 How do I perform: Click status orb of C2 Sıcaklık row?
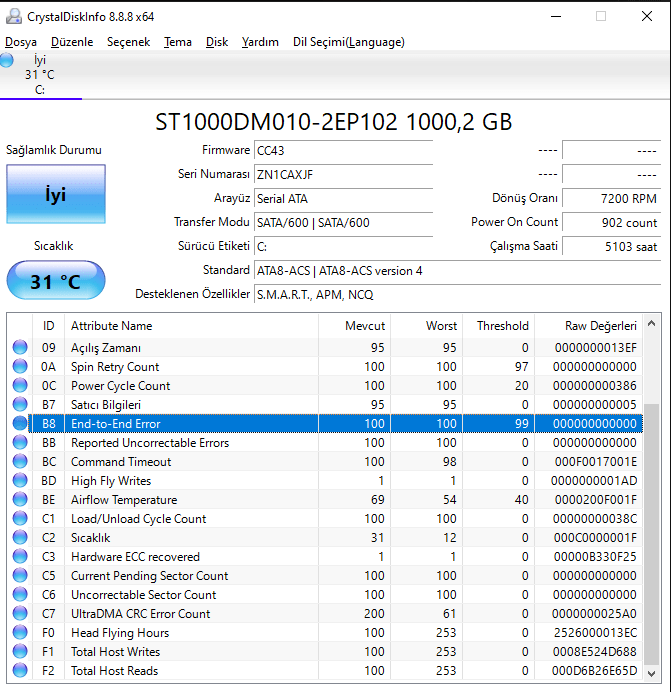[x=20, y=537]
